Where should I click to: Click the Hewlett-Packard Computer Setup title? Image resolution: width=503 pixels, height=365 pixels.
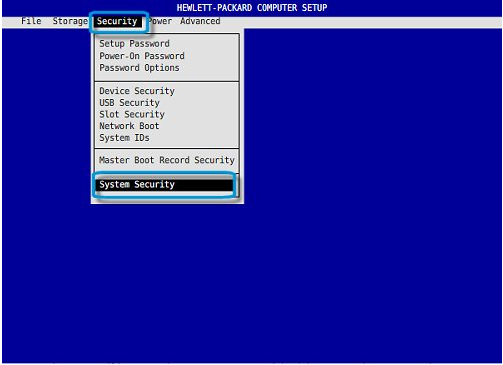click(x=252, y=7)
